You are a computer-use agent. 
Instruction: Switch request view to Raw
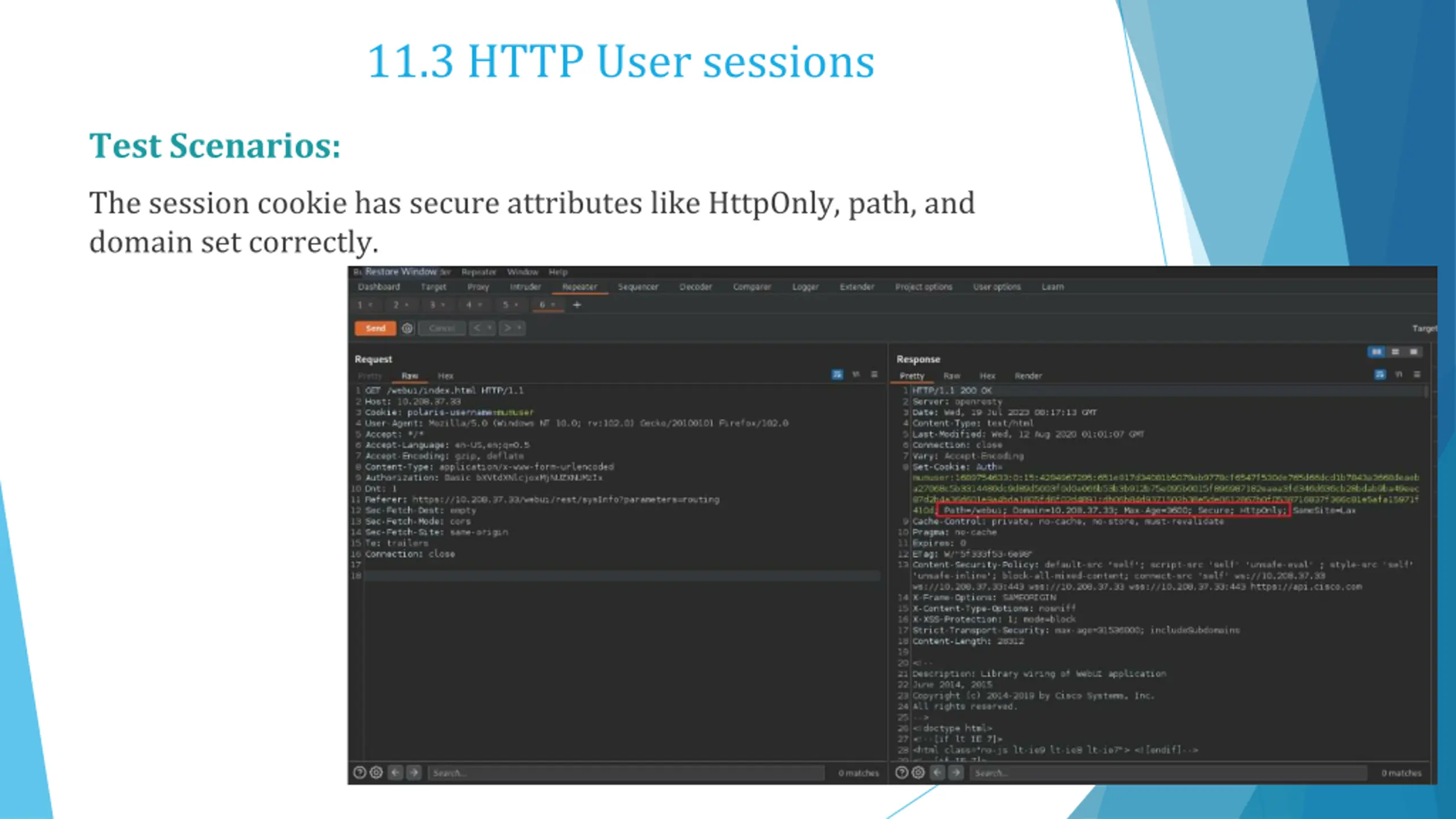[x=409, y=376]
